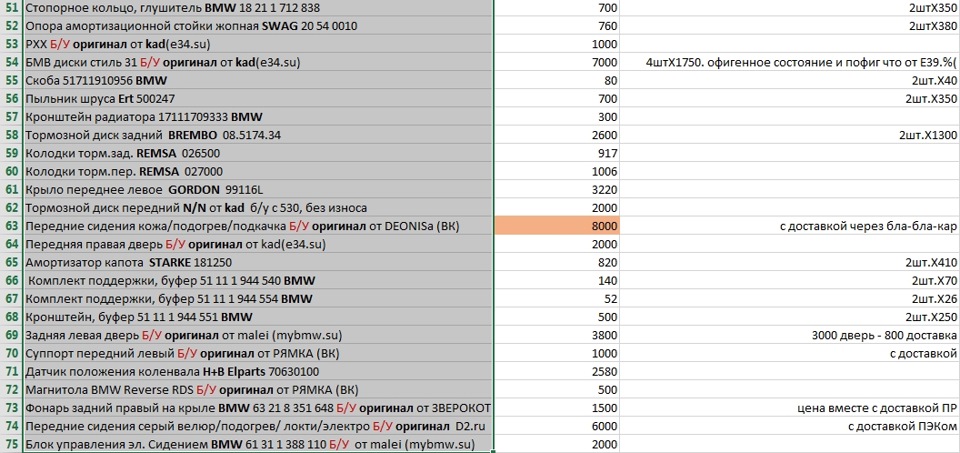Select cell 'Блок управления эл. Сидением BMW'
Image resolution: width=960 pixels, height=453 pixels.
(x=258, y=444)
